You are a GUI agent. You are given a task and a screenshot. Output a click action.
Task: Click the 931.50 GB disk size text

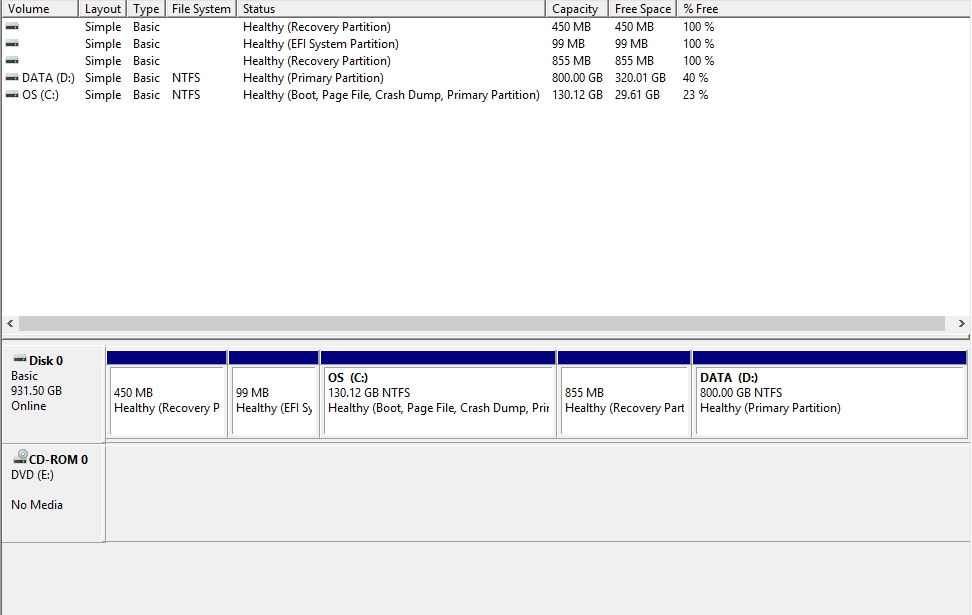[36, 391]
